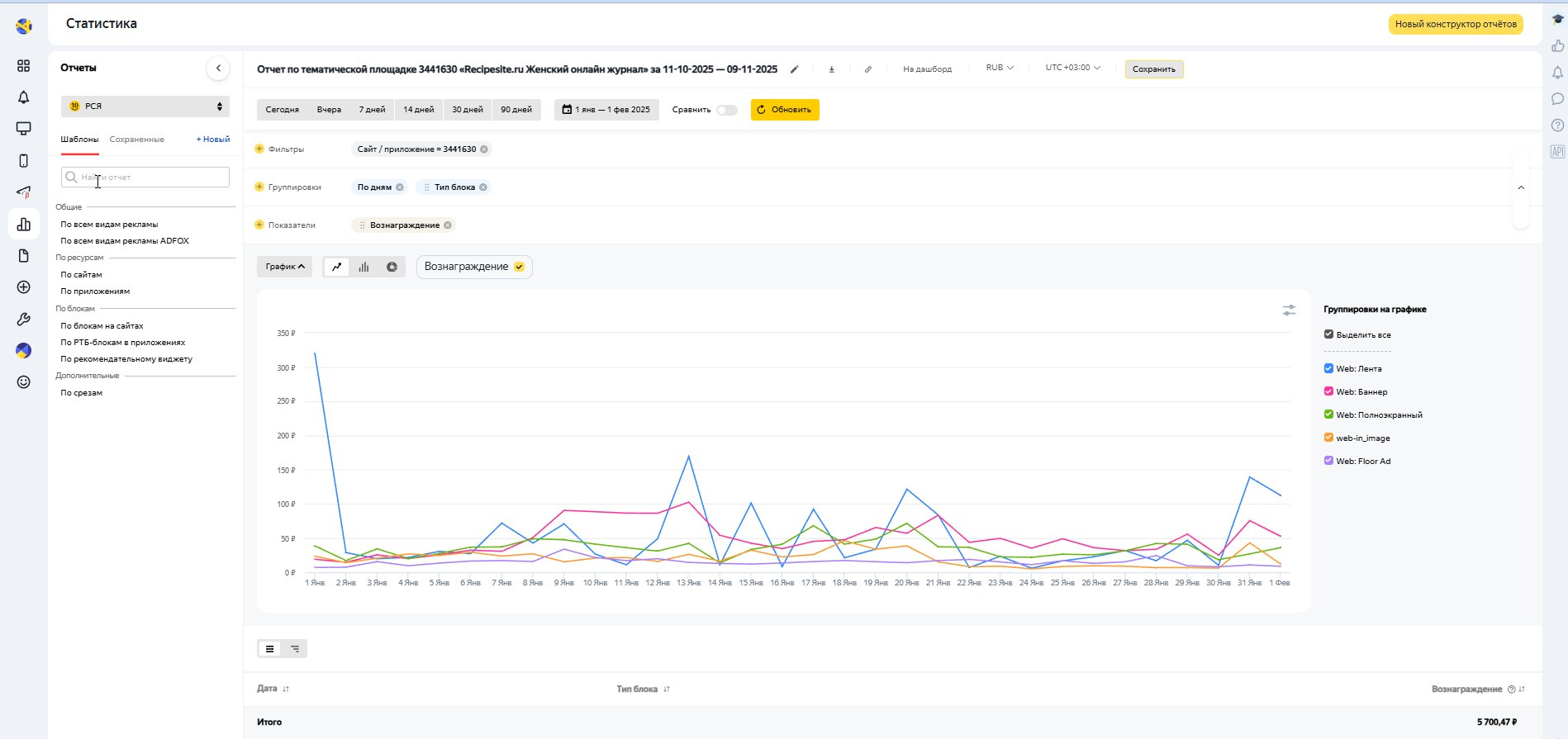
Task: Download the report using the download icon
Action: (831, 69)
